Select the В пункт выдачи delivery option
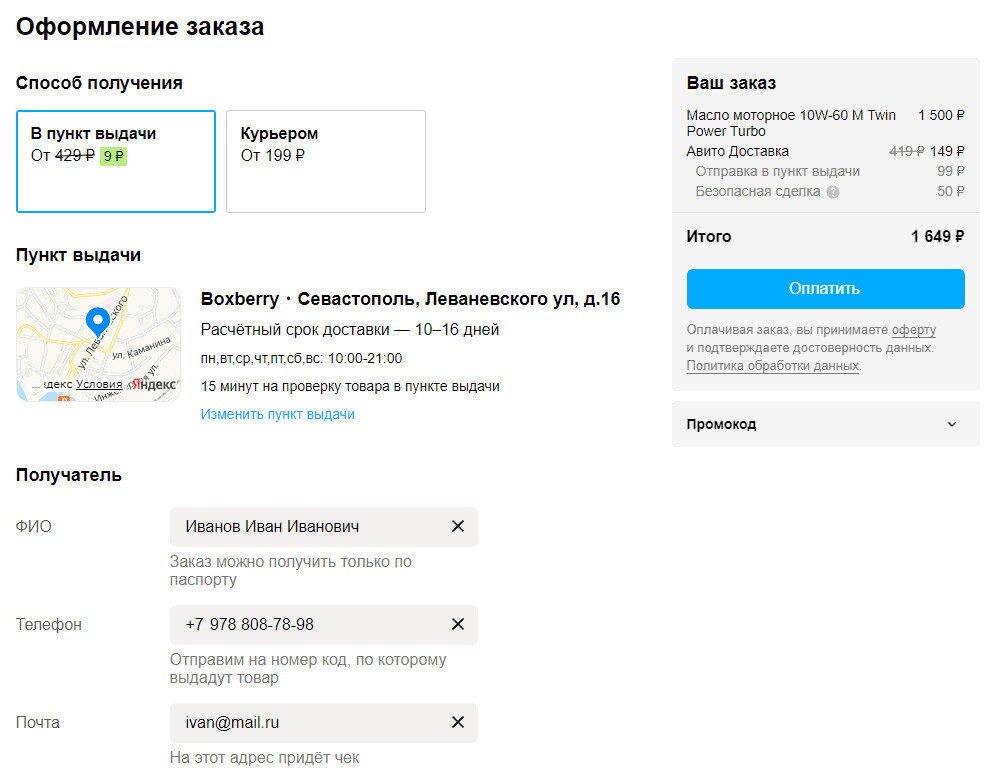 [116, 161]
